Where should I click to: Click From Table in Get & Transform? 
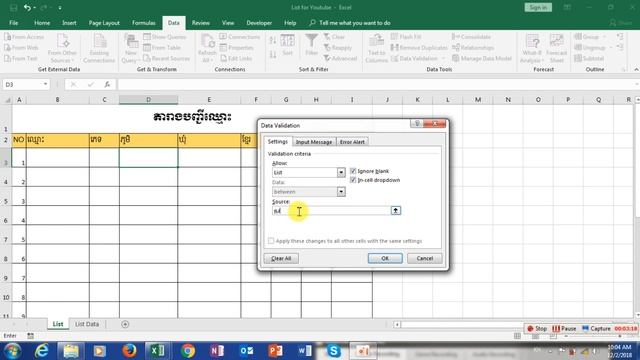(162, 48)
